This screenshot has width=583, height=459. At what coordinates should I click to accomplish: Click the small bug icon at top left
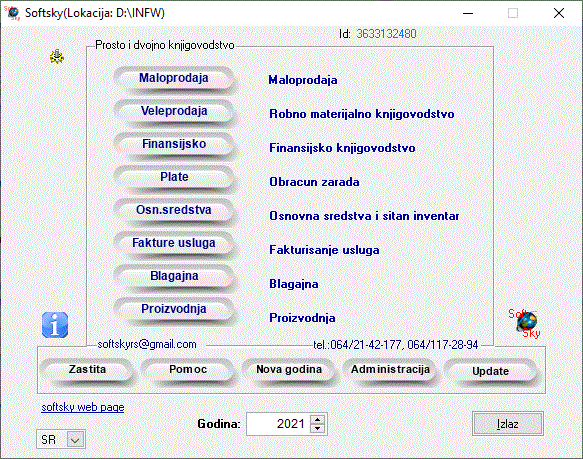[57, 57]
